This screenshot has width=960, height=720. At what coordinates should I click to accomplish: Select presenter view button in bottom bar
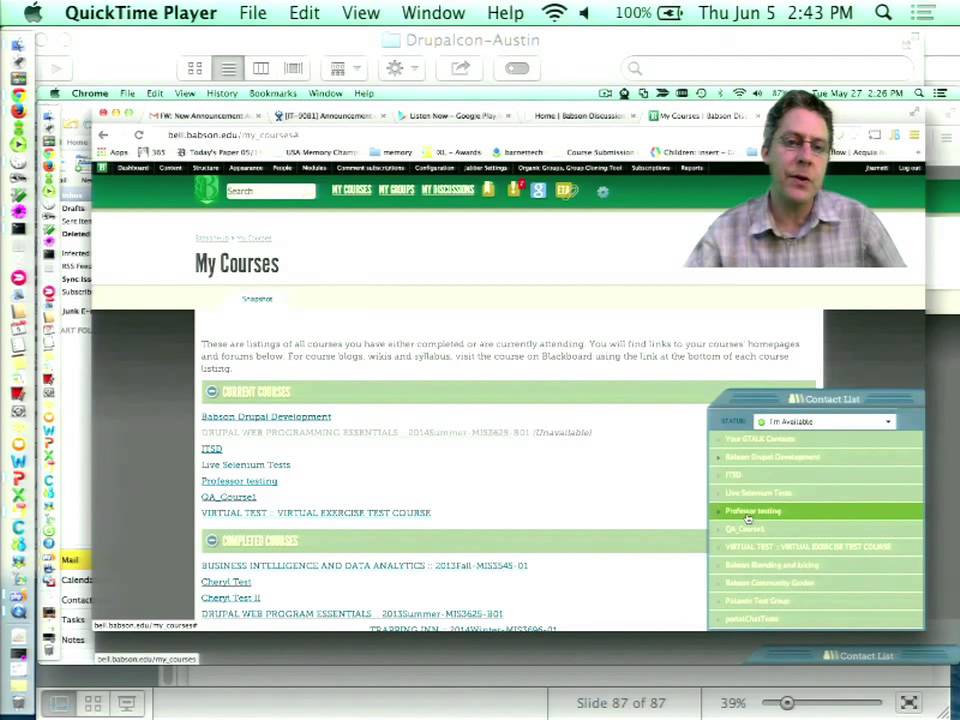127,703
